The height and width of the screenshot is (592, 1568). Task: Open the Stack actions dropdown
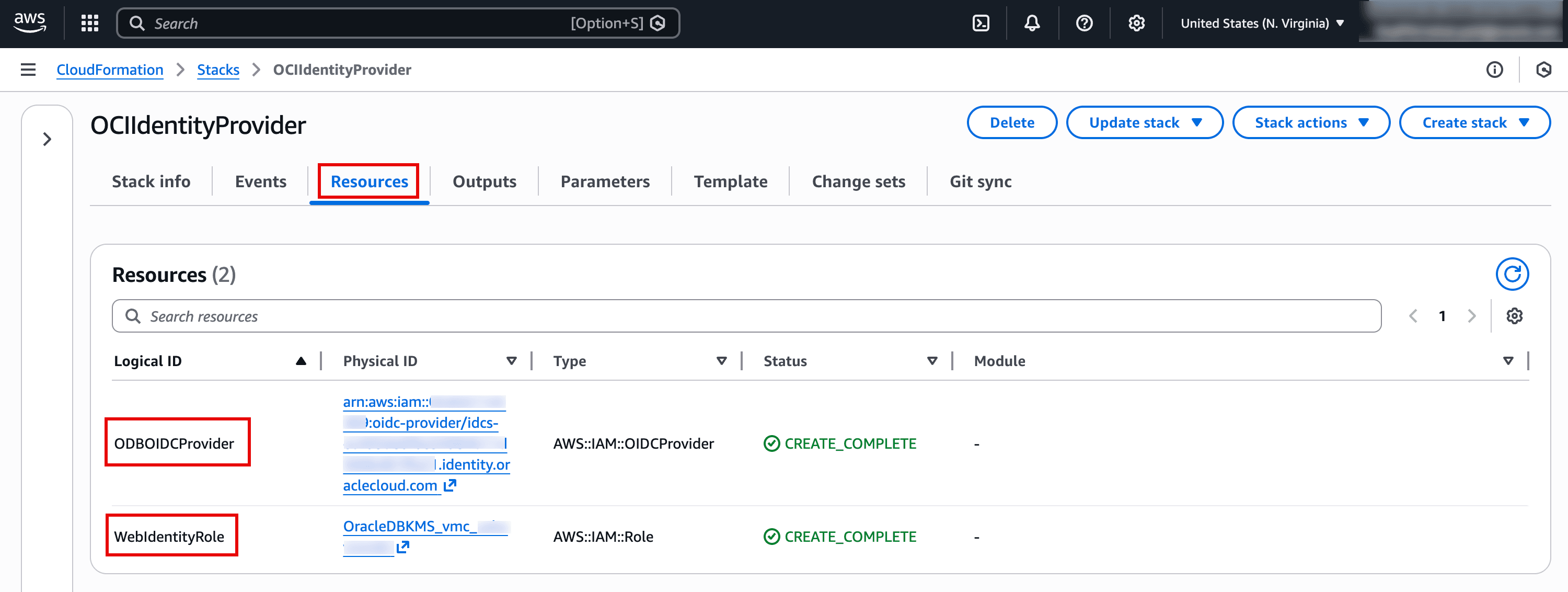(x=1311, y=122)
